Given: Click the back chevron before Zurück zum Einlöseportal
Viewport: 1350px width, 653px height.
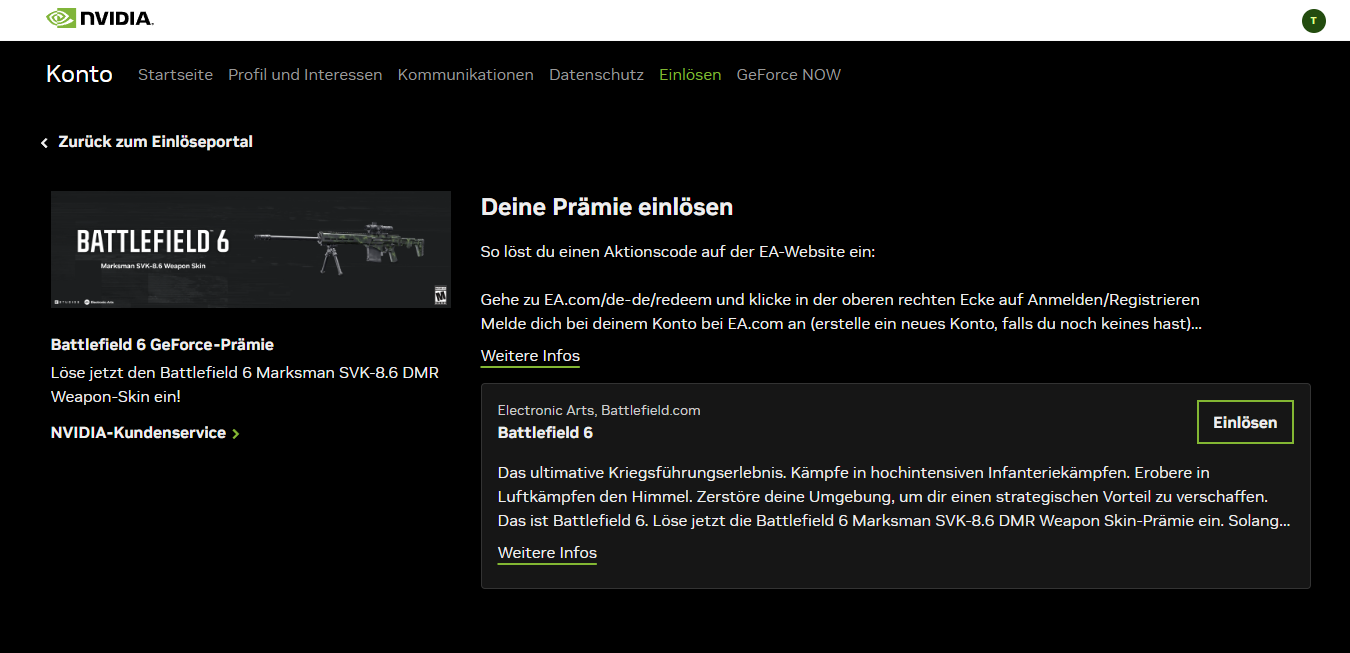Looking at the screenshot, I should click(44, 143).
